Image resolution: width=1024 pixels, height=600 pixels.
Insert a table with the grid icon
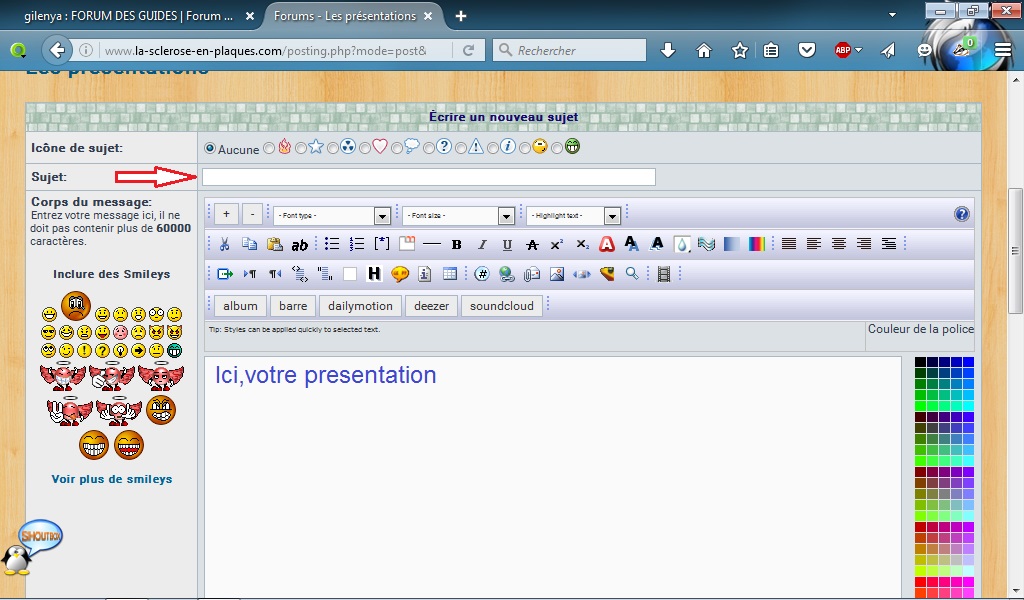[449, 274]
